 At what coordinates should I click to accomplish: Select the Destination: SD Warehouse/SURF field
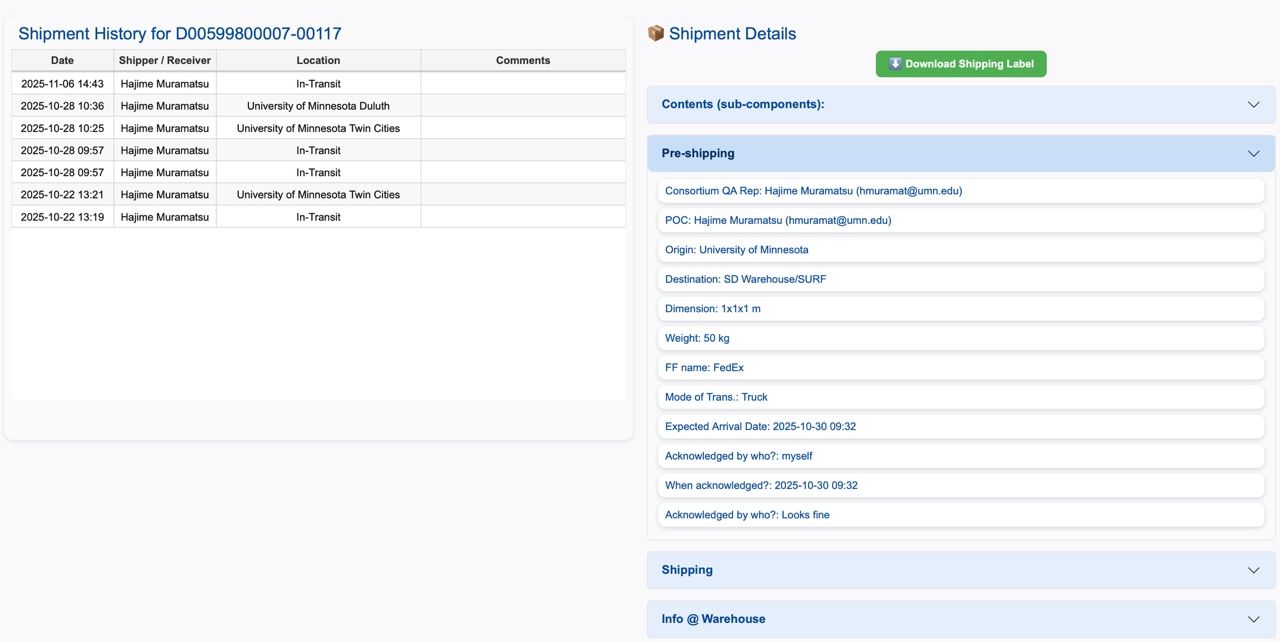point(745,279)
